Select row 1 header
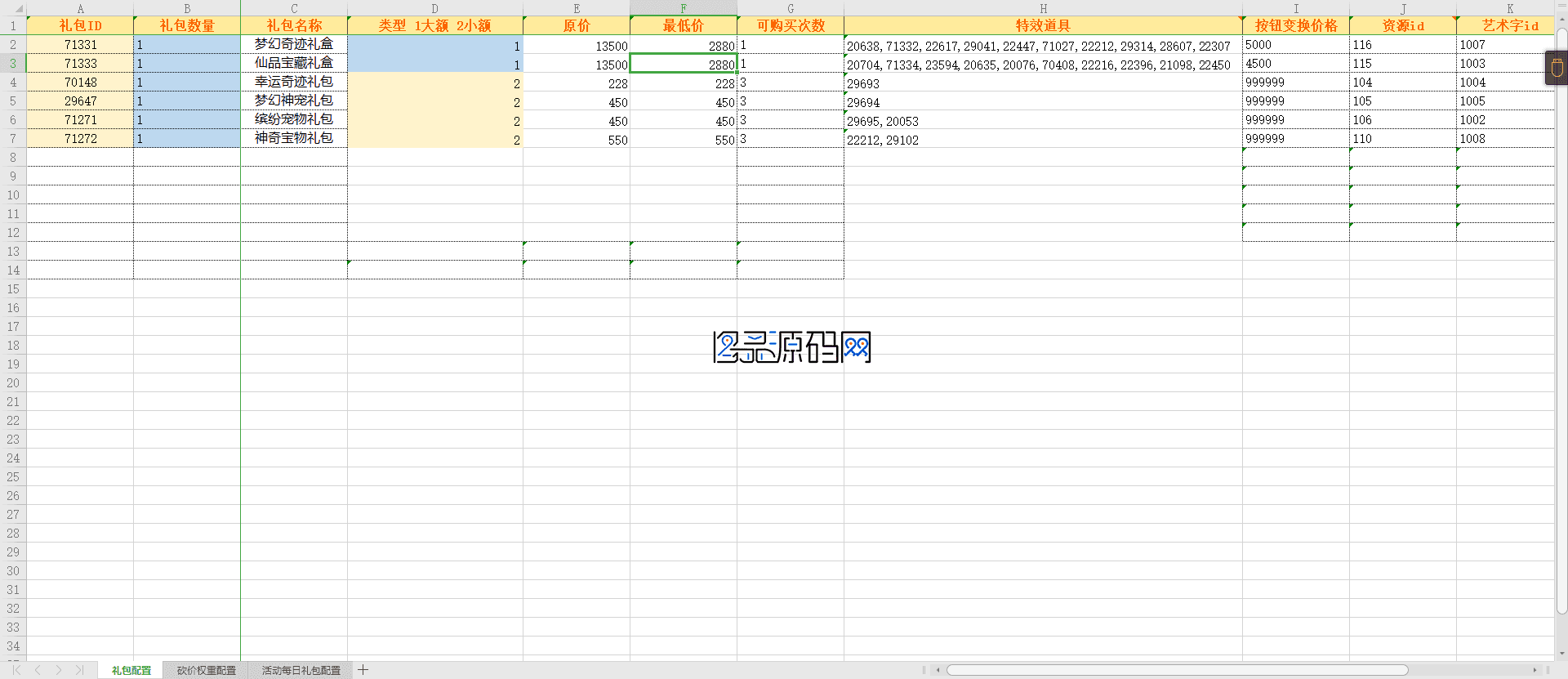The height and width of the screenshot is (679, 1568). point(13,25)
